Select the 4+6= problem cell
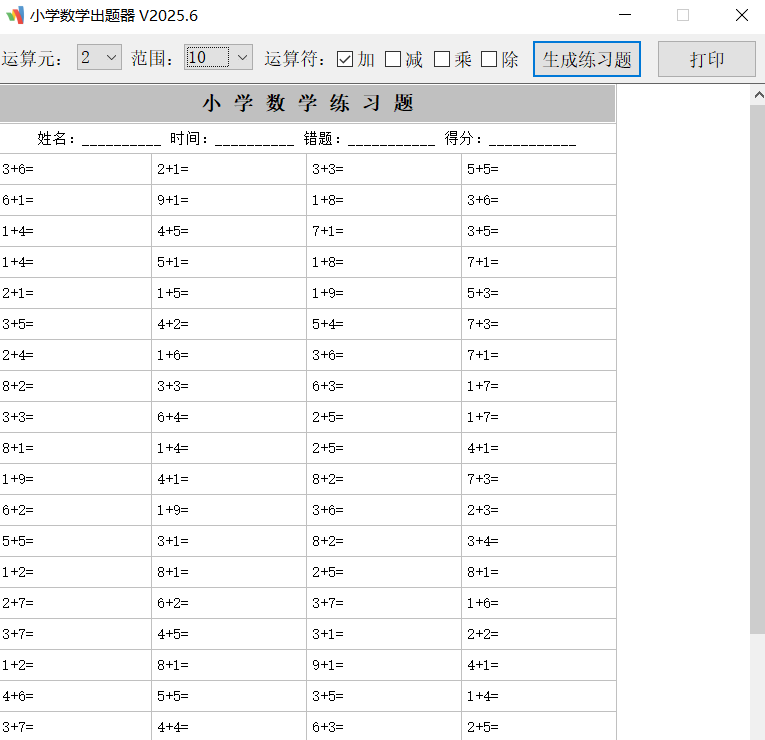 click(x=76, y=696)
